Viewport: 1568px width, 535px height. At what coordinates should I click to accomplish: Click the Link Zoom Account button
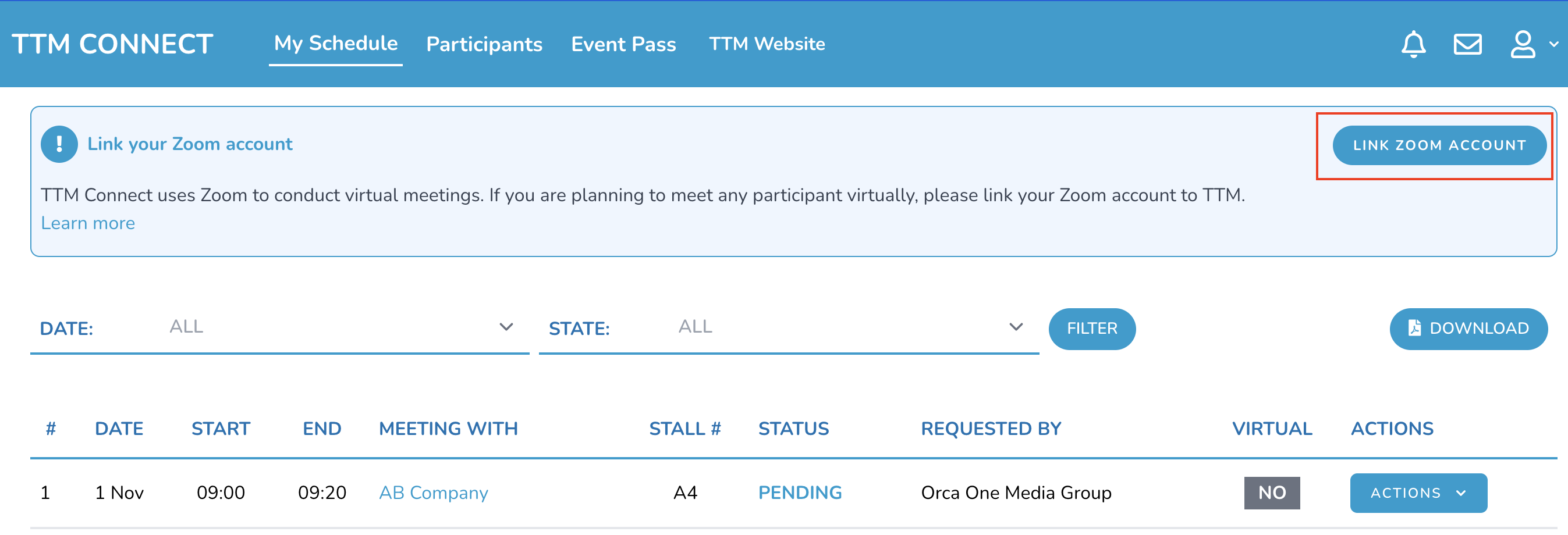click(1439, 145)
